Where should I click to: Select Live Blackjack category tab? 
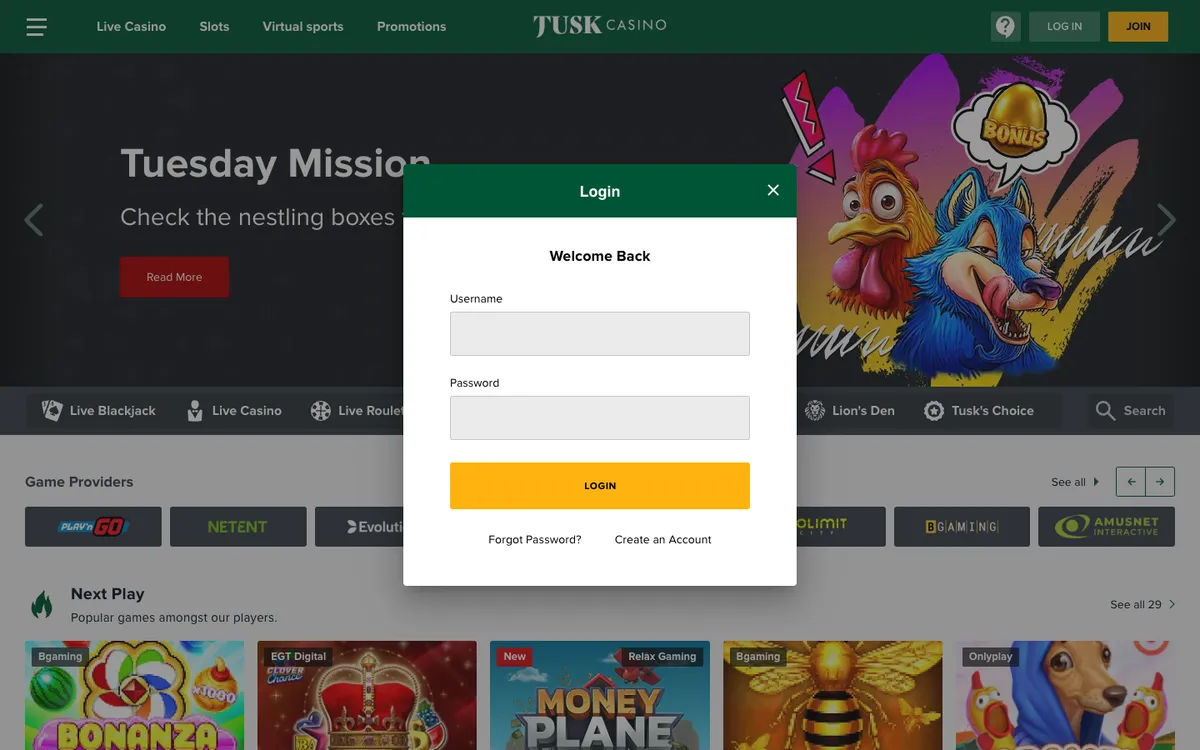(99, 411)
